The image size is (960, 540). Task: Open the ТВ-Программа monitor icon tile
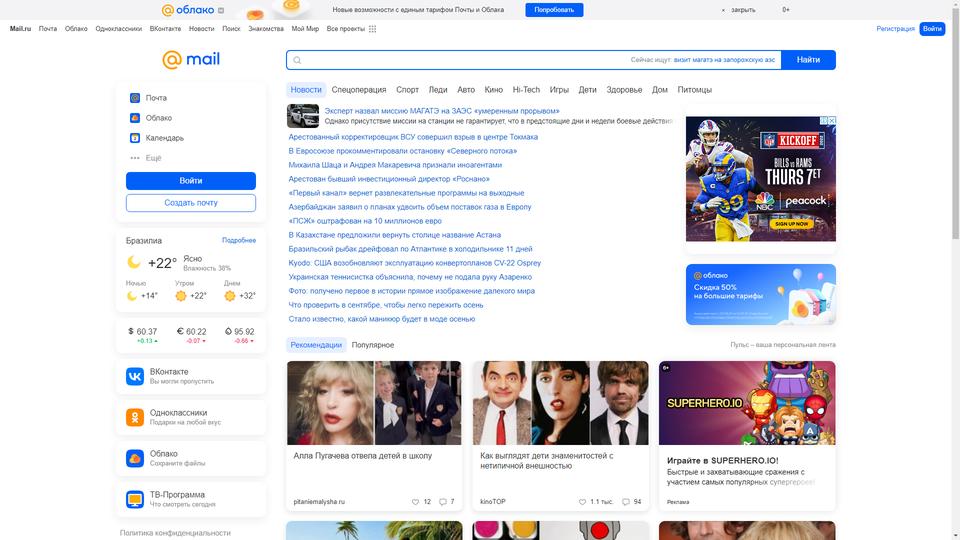tap(135, 499)
